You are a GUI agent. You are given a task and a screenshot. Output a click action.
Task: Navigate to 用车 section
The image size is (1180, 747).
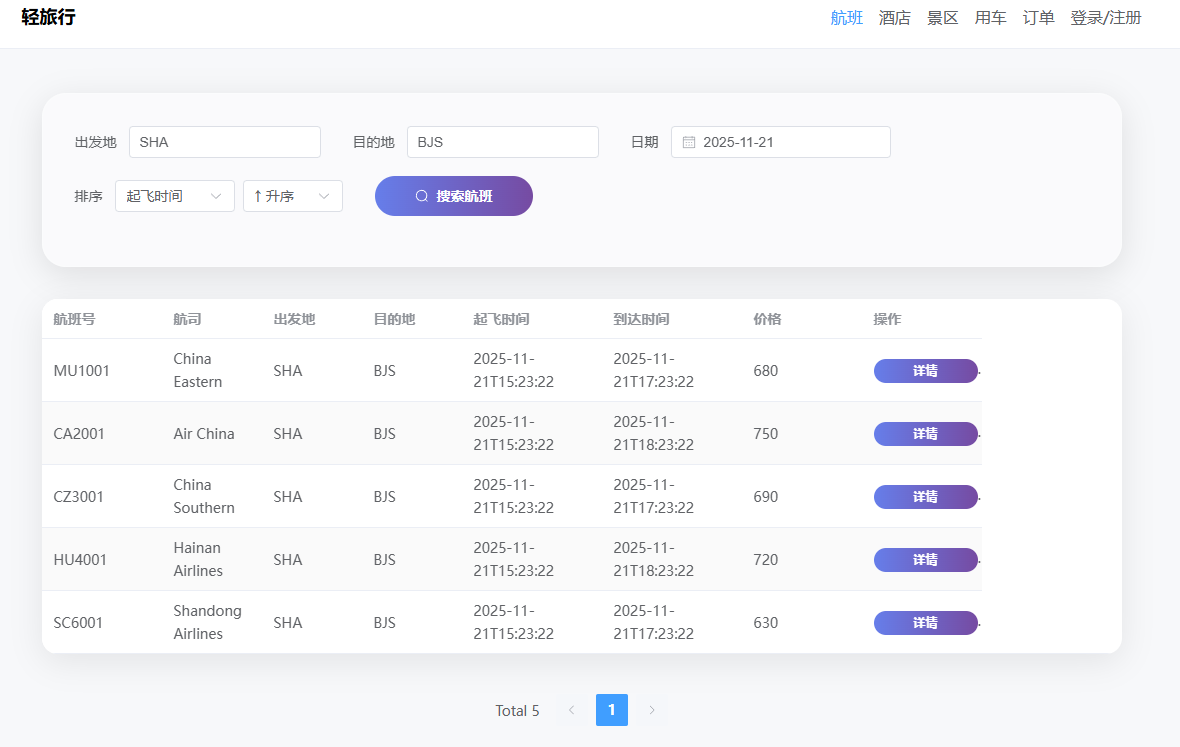click(x=990, y=18)
